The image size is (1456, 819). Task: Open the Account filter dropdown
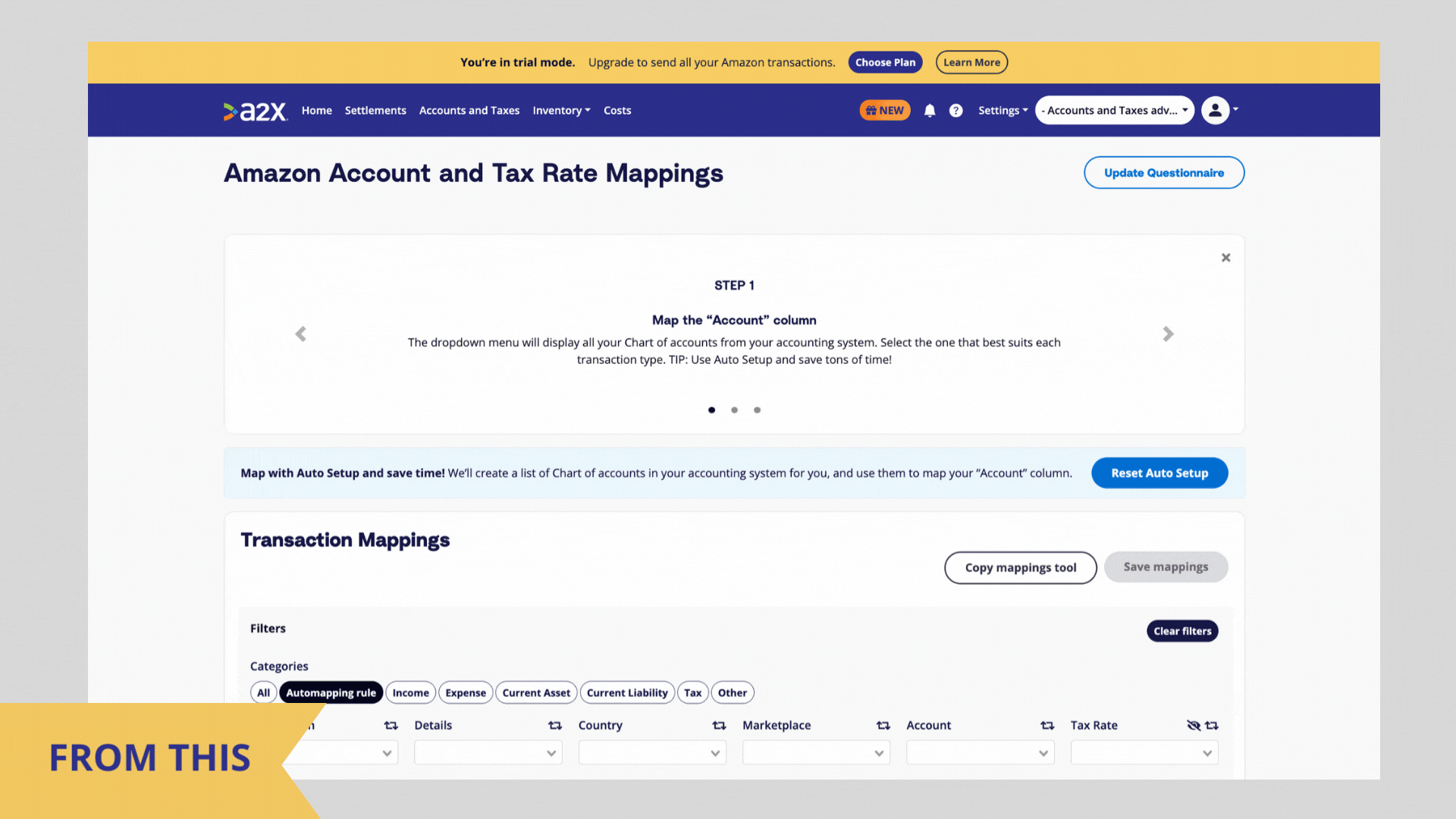(981, 753)
